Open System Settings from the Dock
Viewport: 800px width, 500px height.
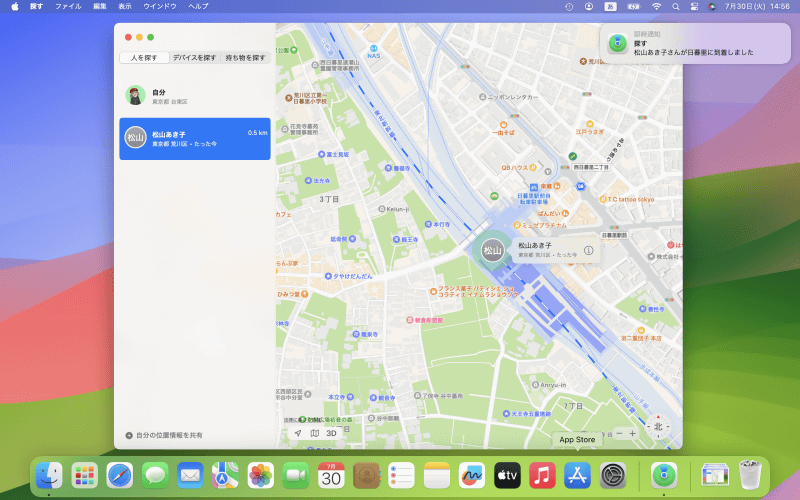click(613, 476)
